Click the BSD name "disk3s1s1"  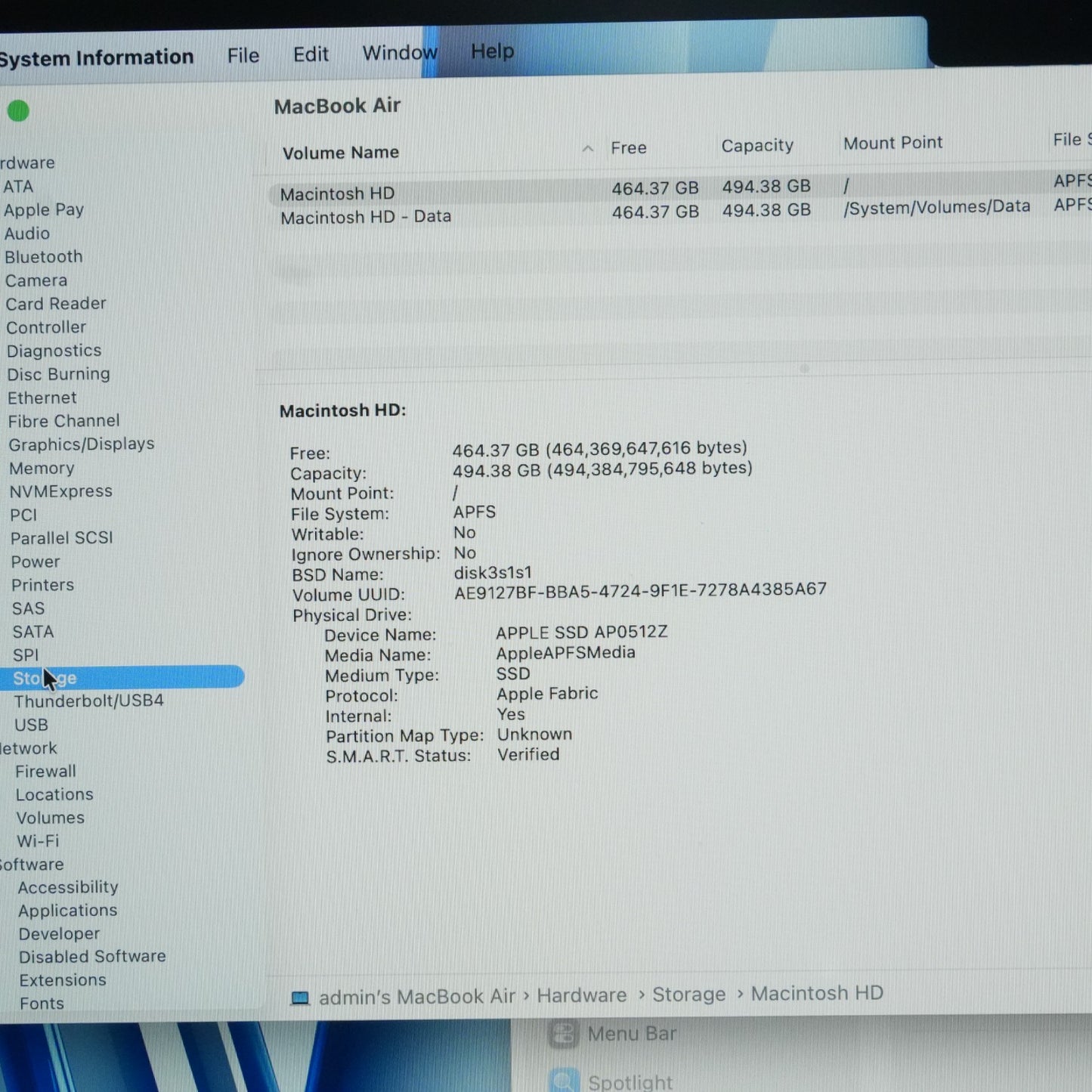[x=493, y=573]
